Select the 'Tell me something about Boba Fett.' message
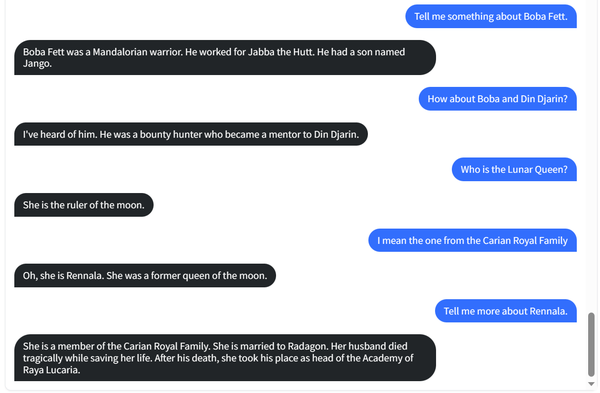The height and width of the screenshot is (393, 600). (491, 16)
